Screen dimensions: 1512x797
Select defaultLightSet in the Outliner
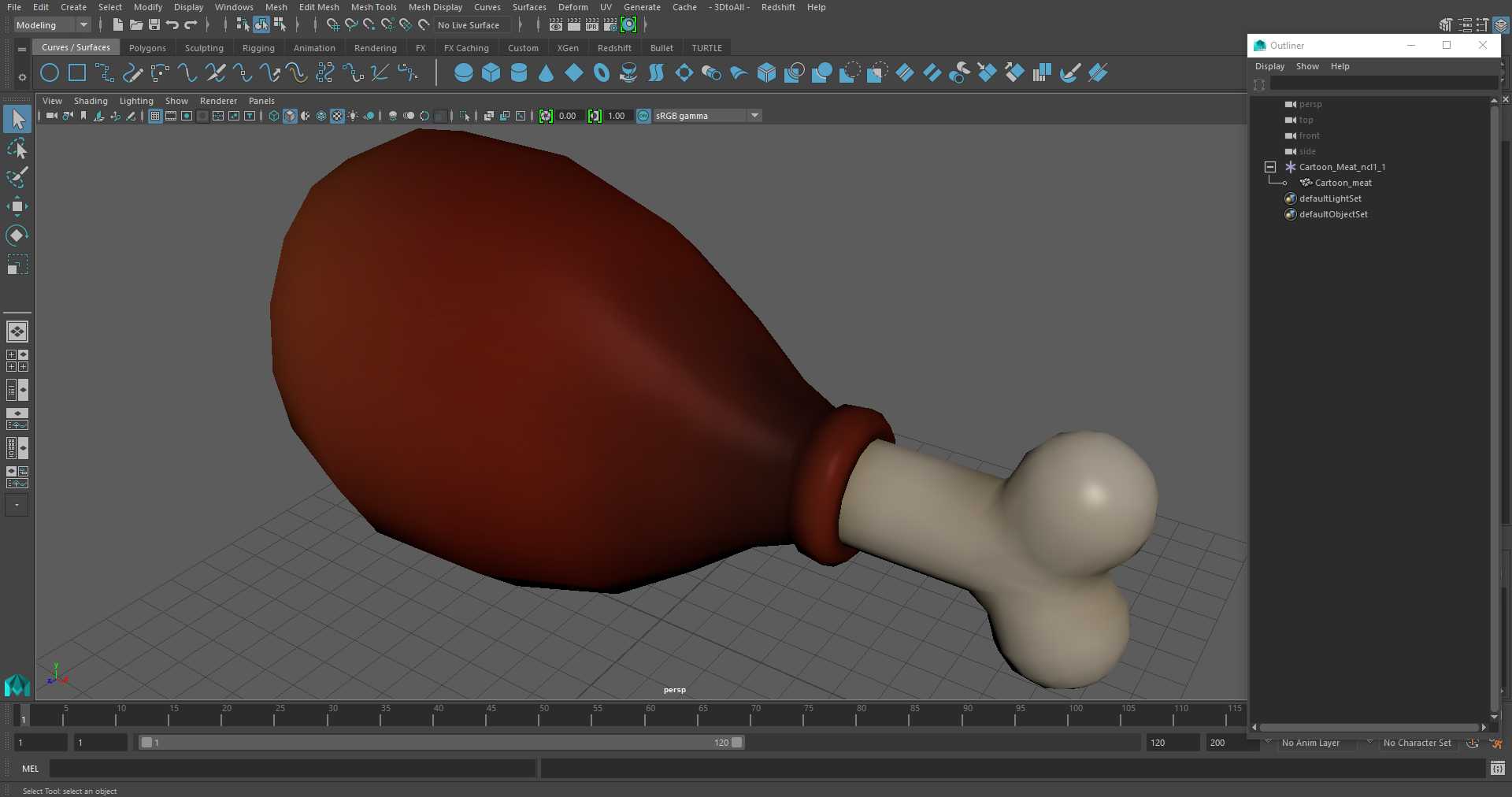pos(1330,198)
